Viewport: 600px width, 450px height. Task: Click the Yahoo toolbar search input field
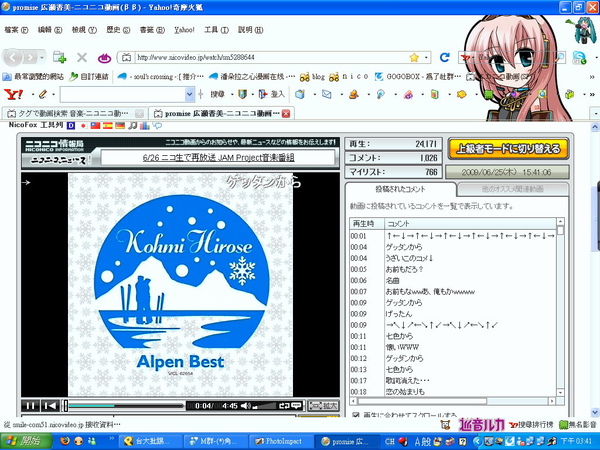pos(122,95)
